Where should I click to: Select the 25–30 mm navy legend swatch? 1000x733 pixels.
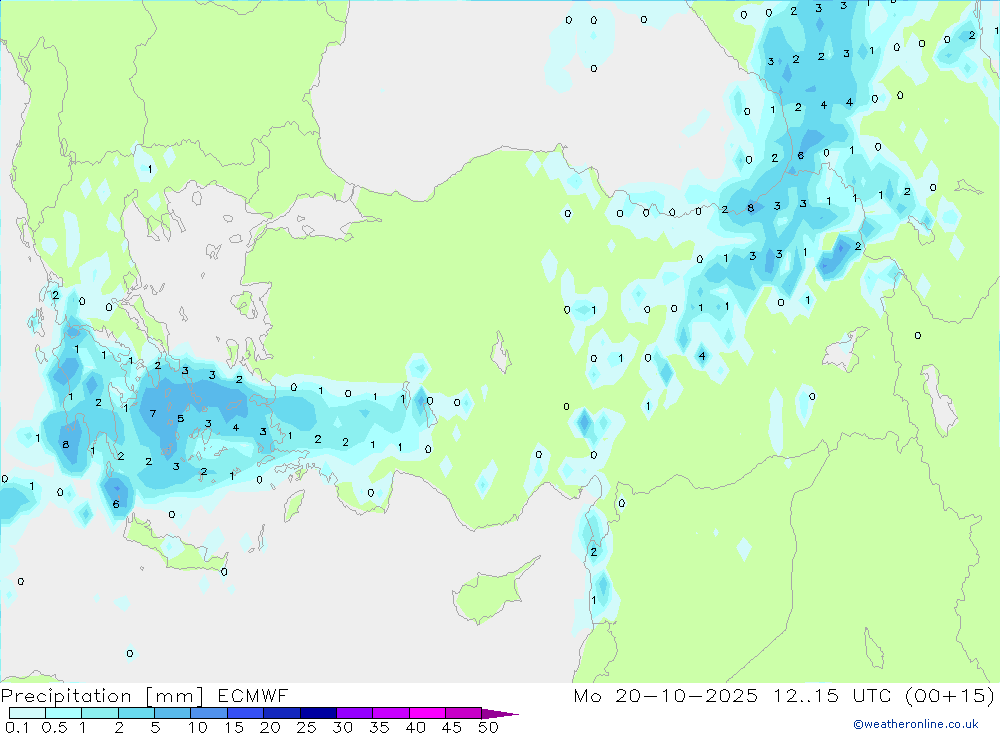[318, 713]
